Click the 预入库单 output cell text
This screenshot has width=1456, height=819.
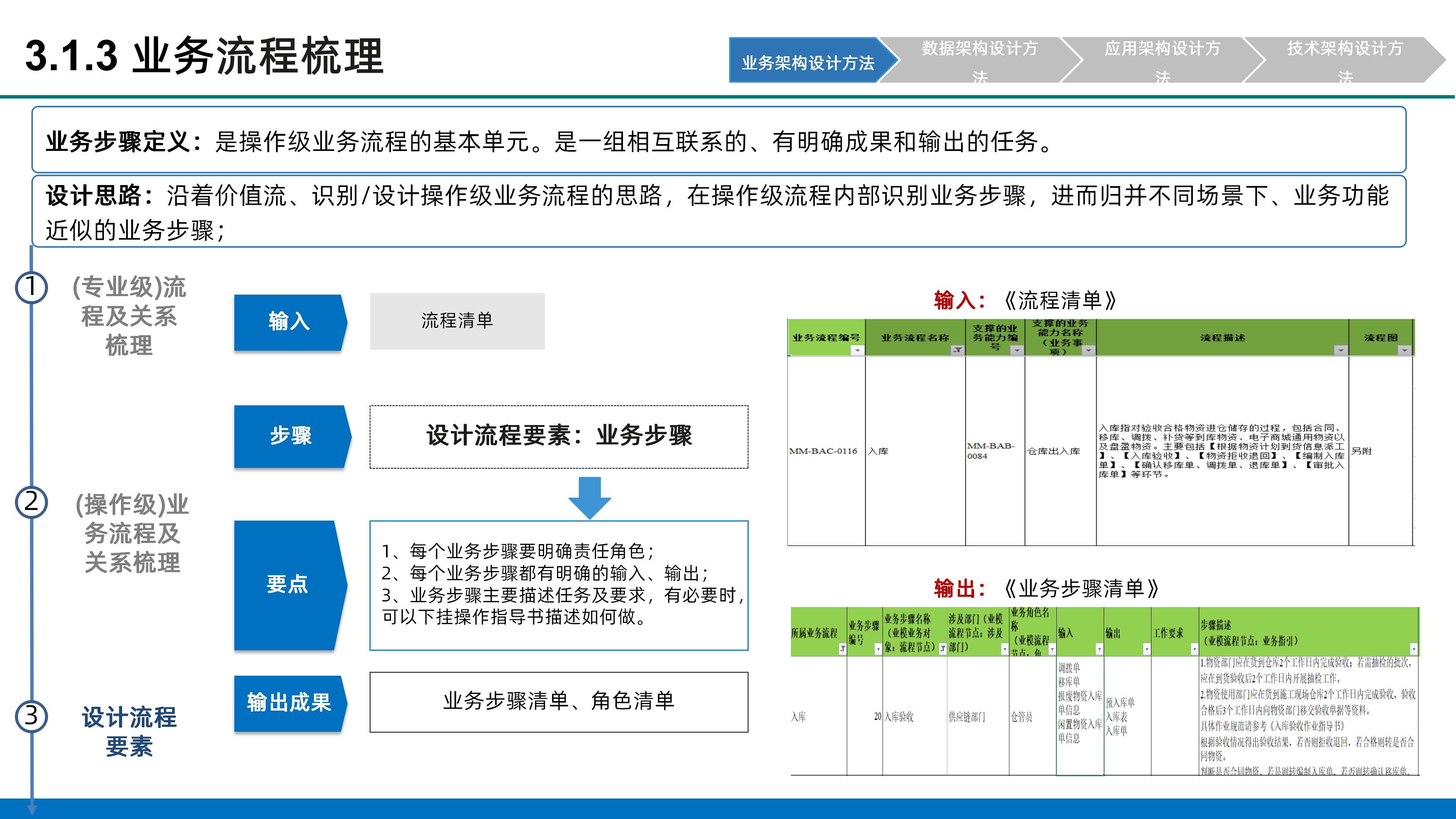coord(1120,703)
